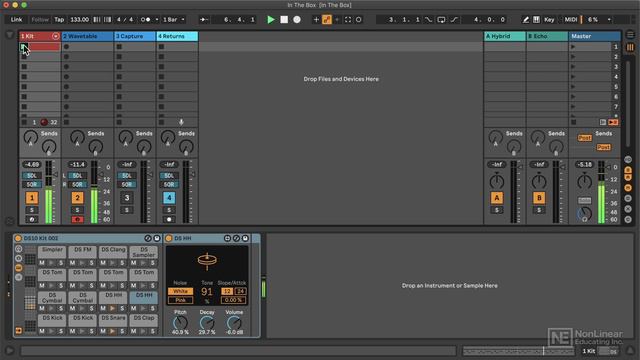Select the DS Clang drum pad
This screenshot has height=360, width=640.
tap(113, 252)
